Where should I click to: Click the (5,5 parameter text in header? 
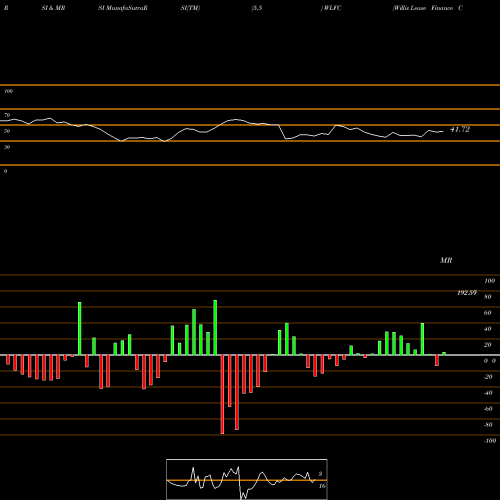[257, 8]
